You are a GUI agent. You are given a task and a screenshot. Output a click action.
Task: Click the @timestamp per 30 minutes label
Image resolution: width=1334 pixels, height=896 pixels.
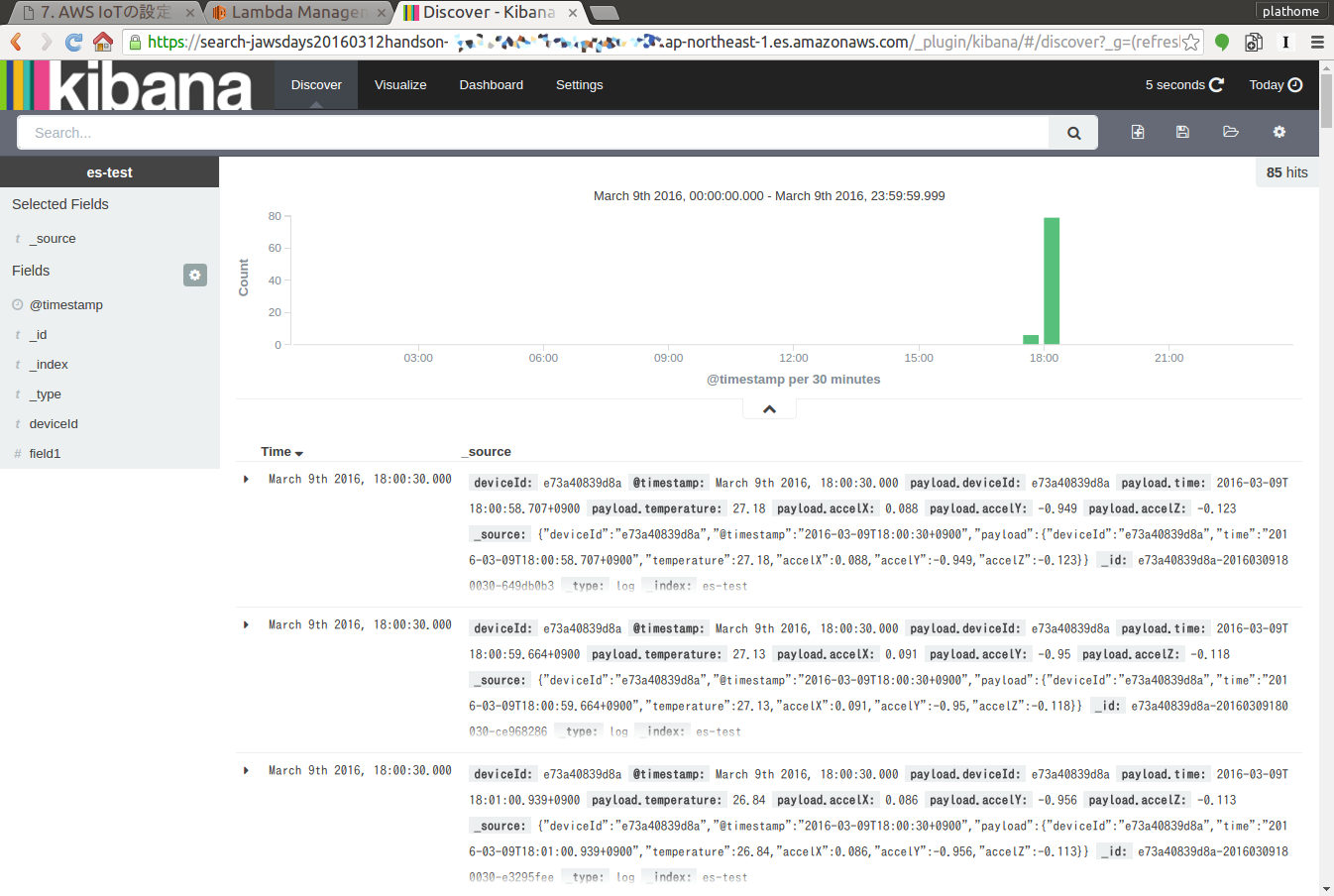coord(793,380)
